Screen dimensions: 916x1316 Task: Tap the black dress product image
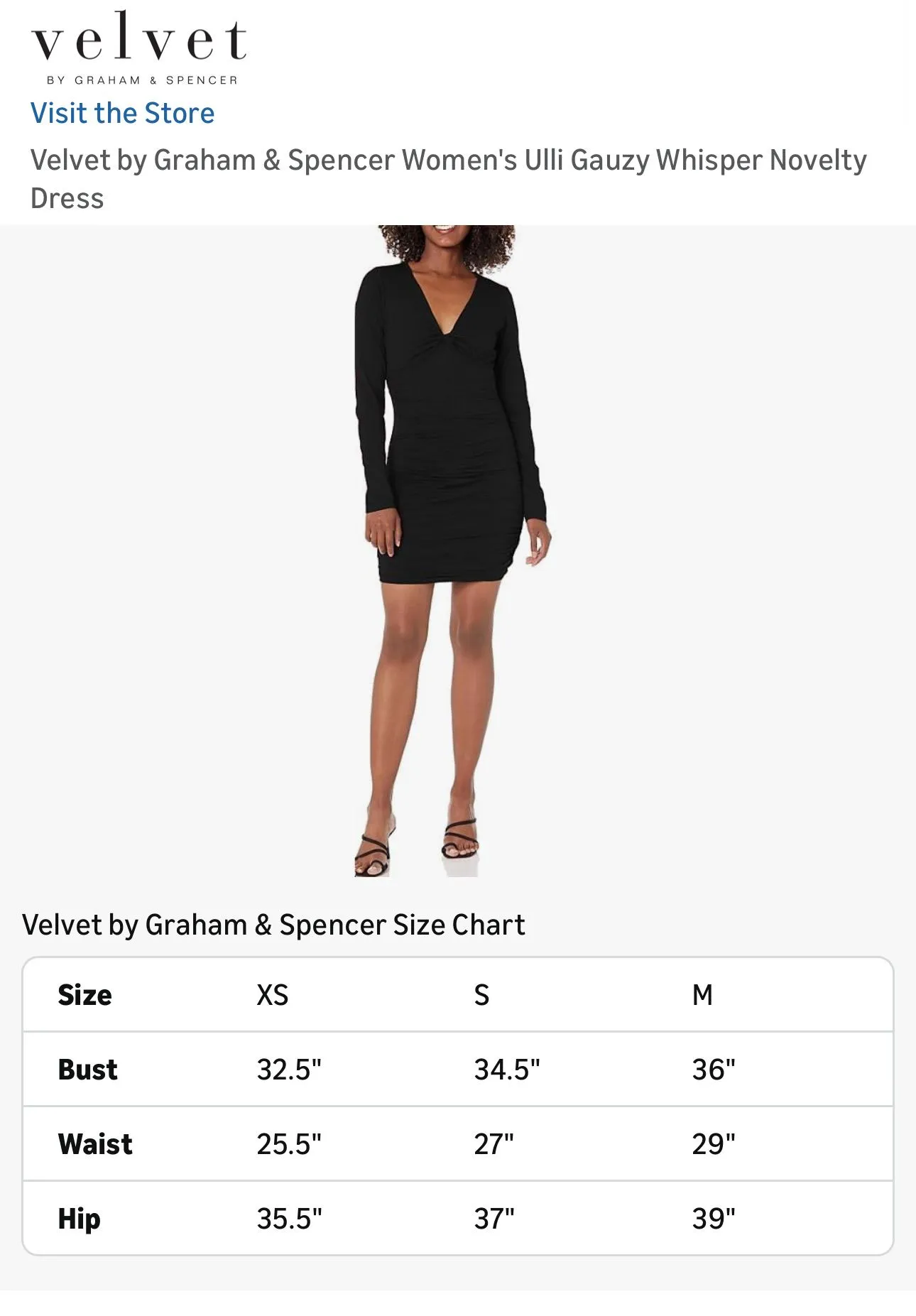(x=452, y=551)
